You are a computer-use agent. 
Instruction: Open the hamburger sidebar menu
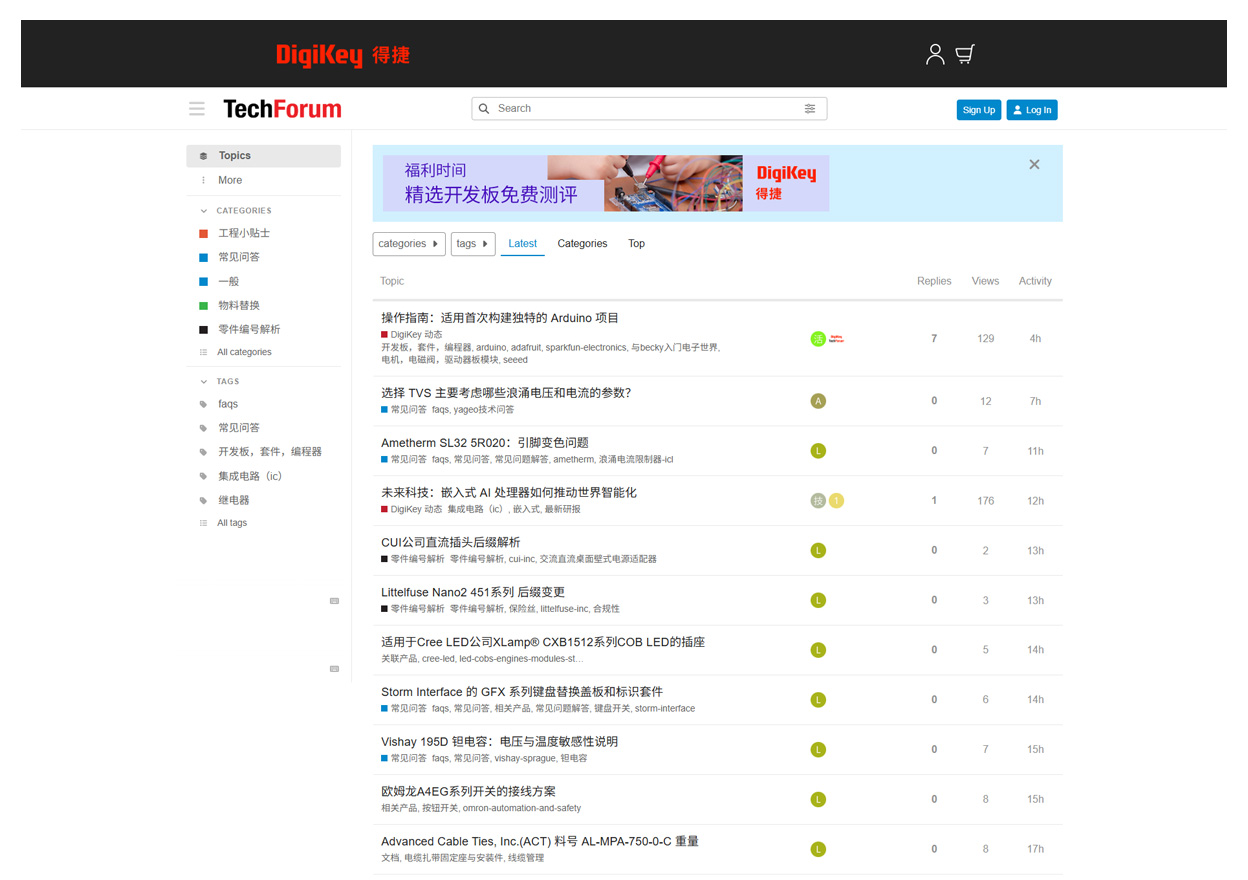point(197,109)
